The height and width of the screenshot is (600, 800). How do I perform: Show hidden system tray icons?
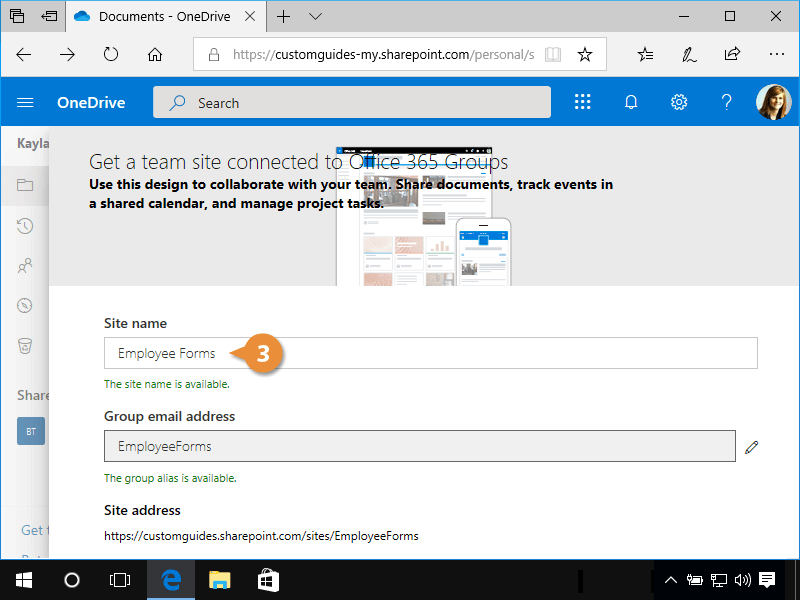671,580
